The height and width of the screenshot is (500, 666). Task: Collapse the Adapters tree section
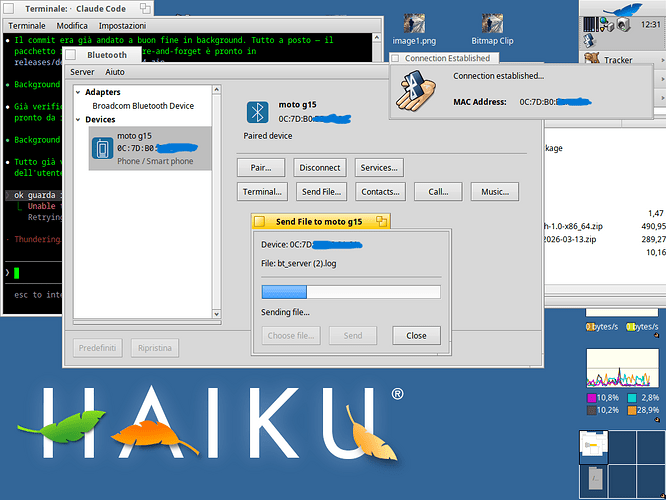pyautogui.click(x=80, y=92)
